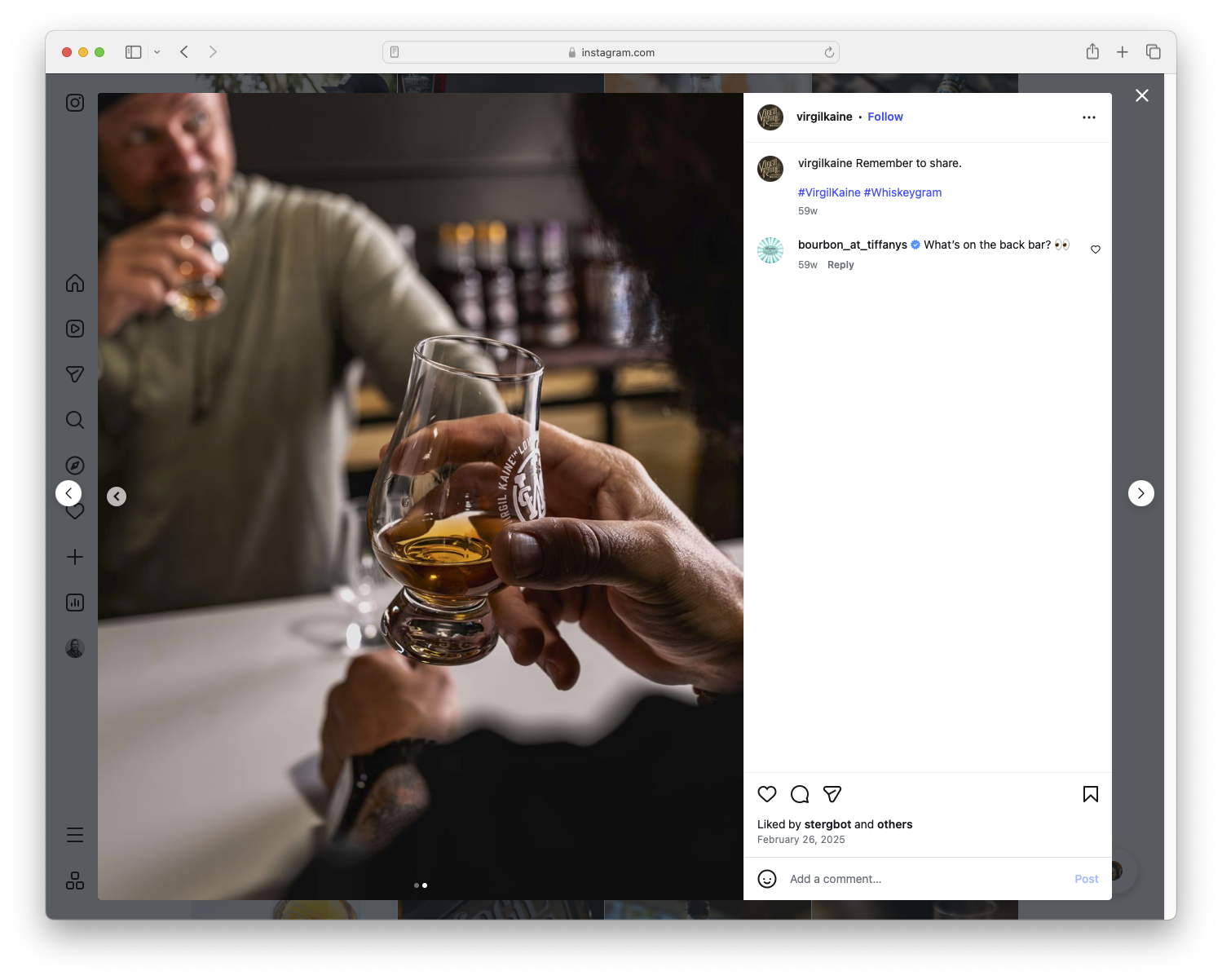
Task: Open the Explore compass icon
Action: (74, 466)
